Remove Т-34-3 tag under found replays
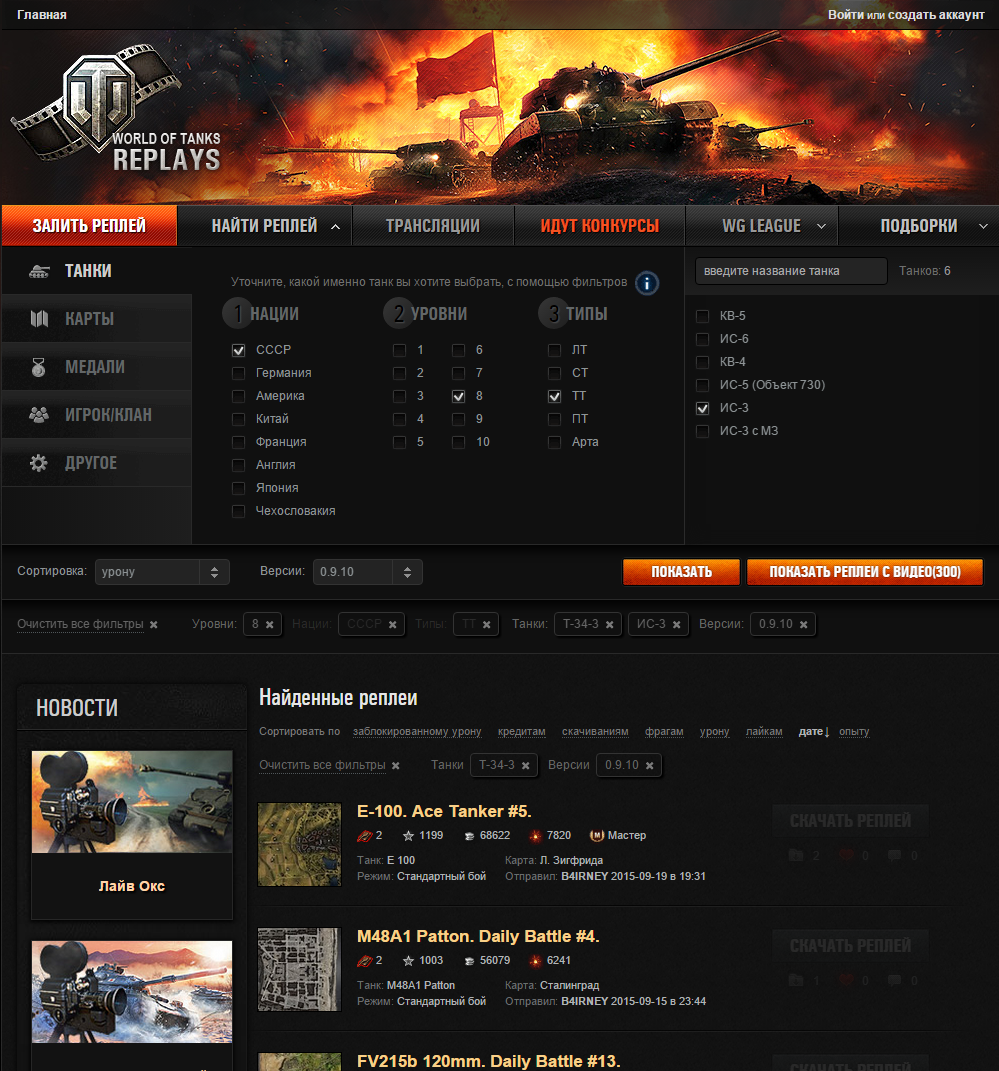Viewport: 999px width, 1071px height. pyautogui.click(x=525, y=766)
